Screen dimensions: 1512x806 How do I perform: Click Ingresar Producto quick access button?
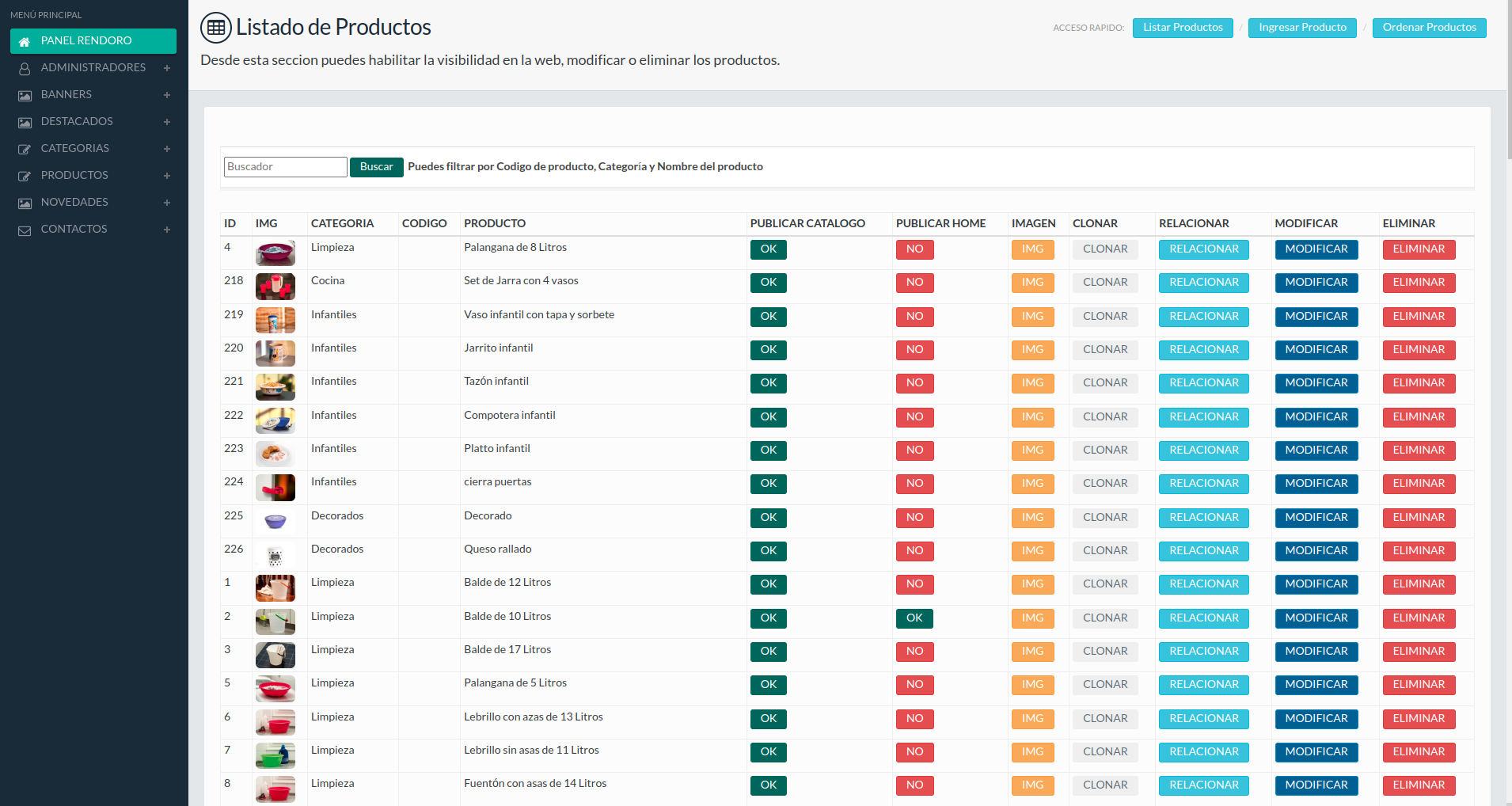click(1302, 28)
